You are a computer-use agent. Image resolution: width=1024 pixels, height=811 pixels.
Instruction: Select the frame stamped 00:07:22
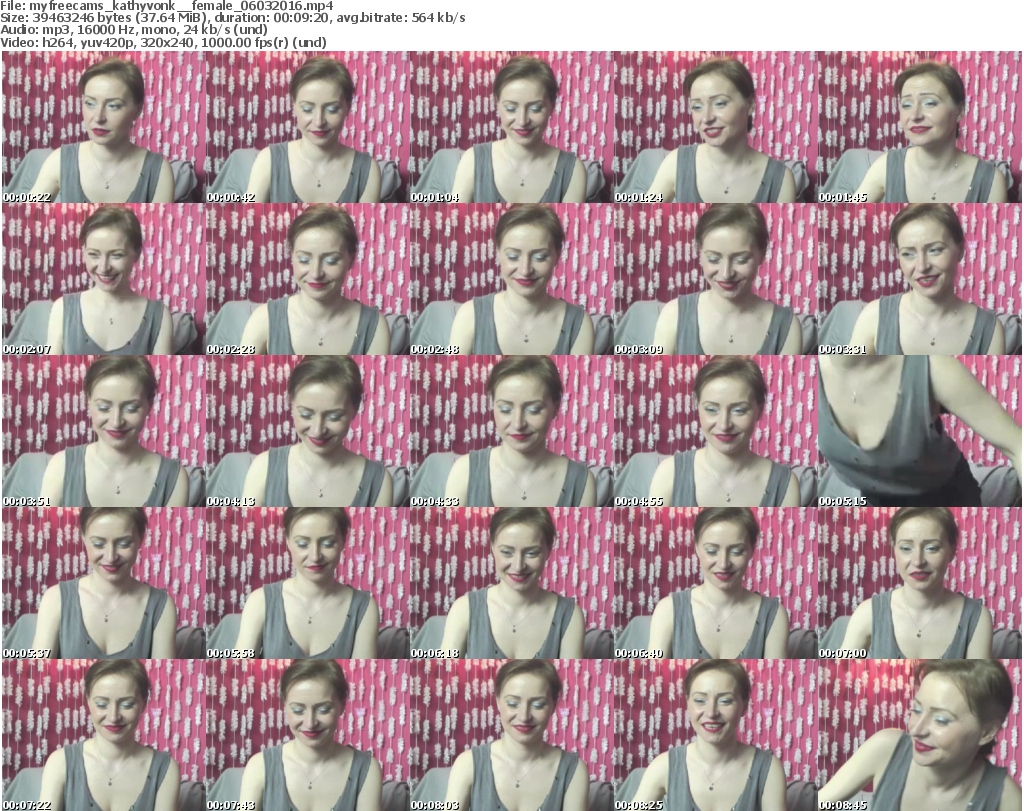click(103, 735)
